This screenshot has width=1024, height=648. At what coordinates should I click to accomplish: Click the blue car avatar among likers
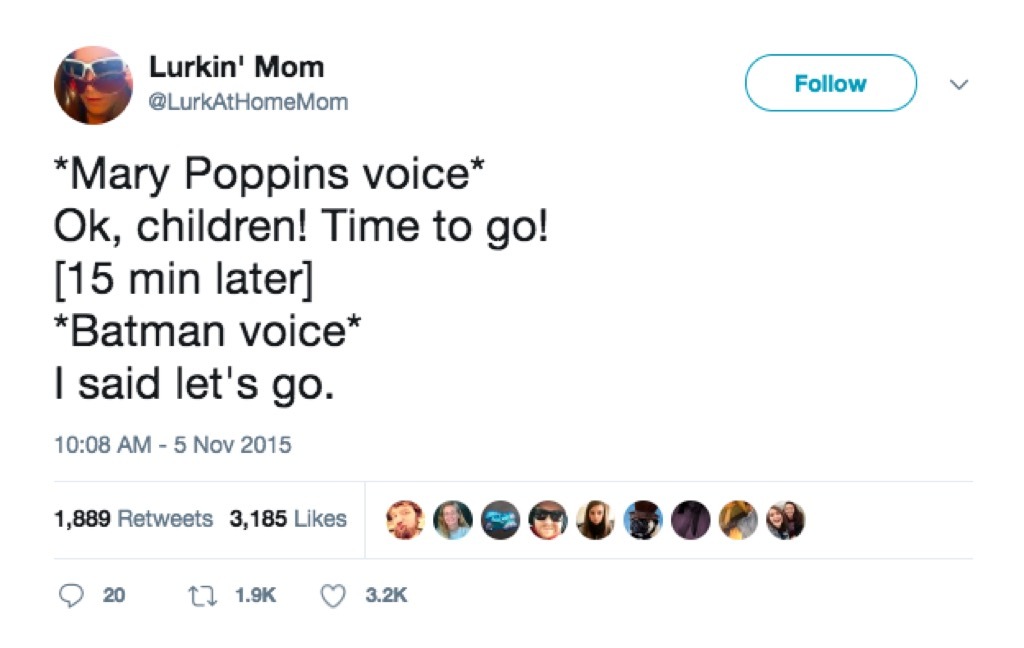click(x=497, y=518)
